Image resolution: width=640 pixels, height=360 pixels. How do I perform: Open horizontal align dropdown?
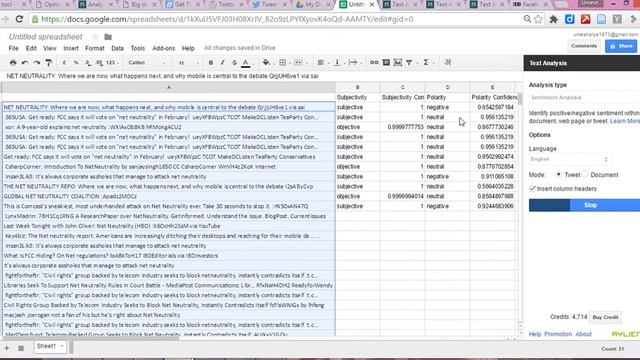click(322, 62)
